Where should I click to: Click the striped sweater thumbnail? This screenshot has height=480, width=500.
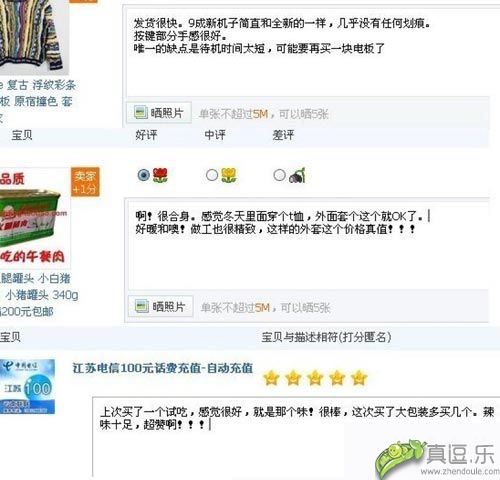pos(34,37)
